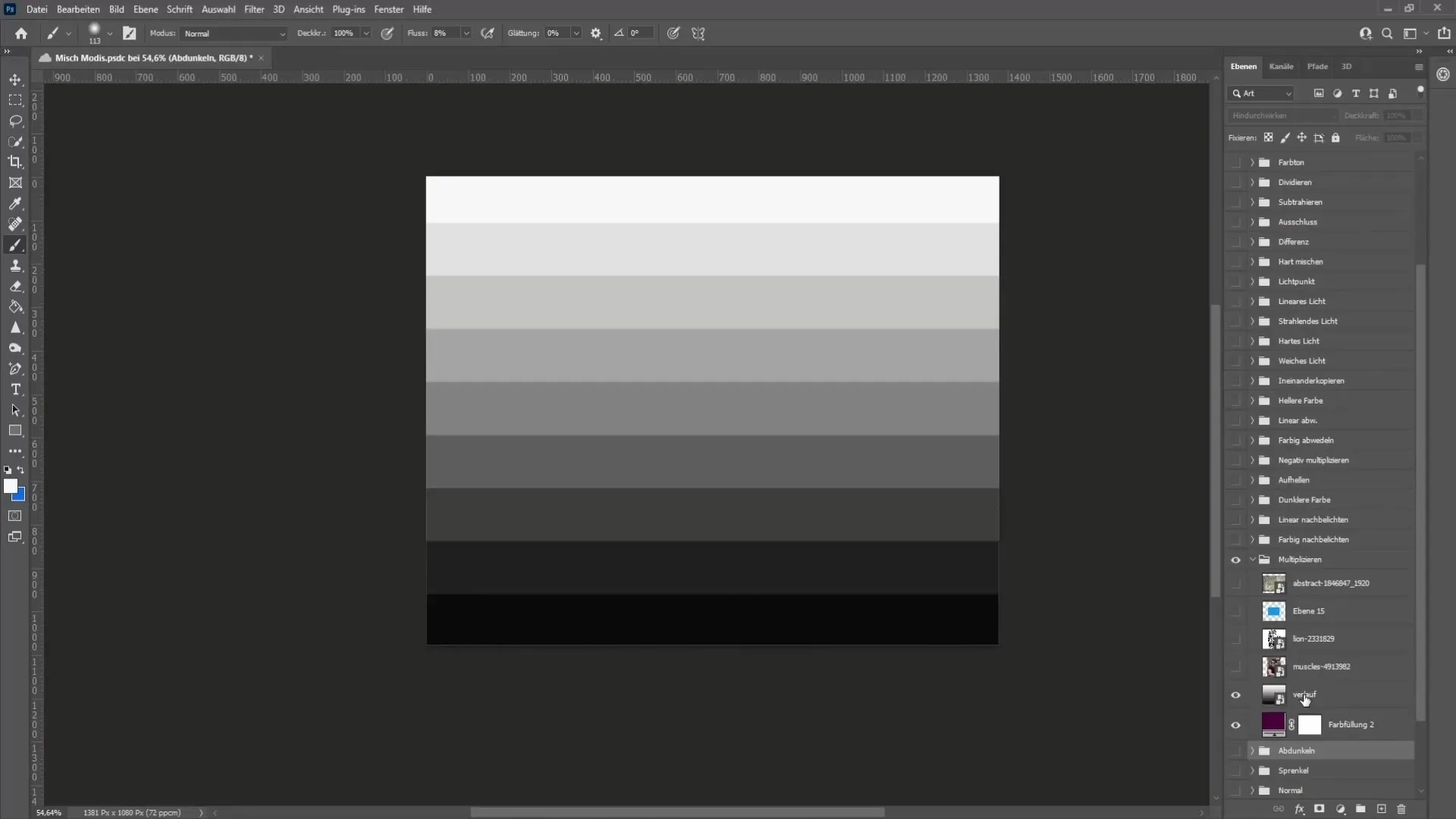
Task: Click the foreground color swatch
Action: click(x=10, y=486)
